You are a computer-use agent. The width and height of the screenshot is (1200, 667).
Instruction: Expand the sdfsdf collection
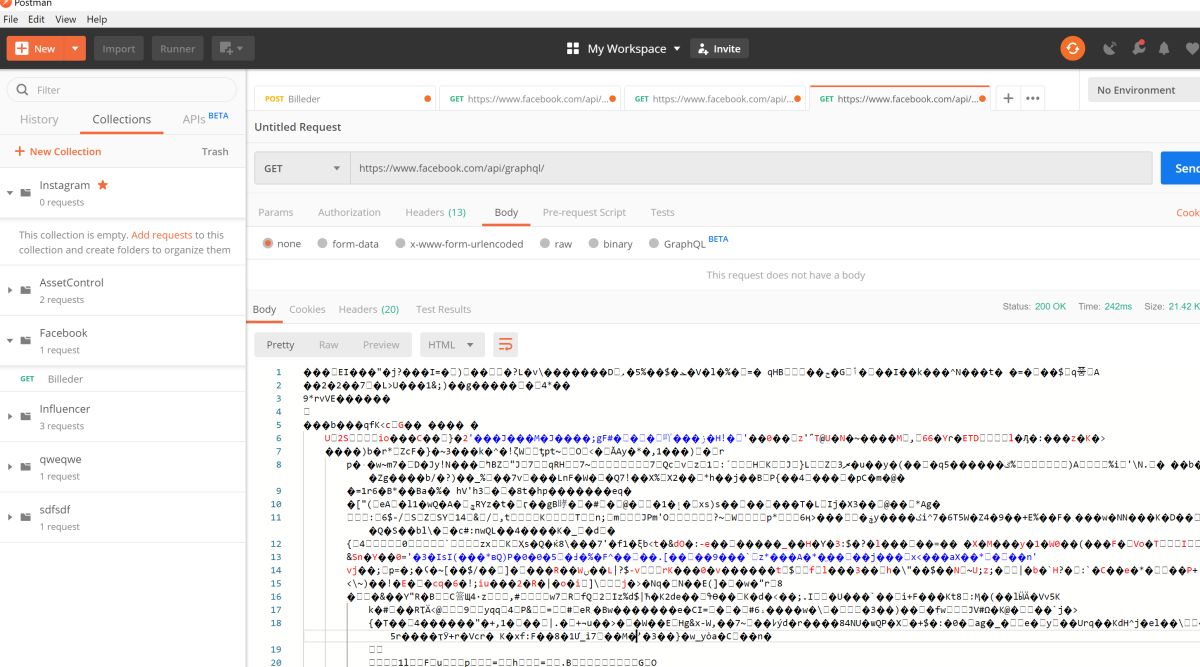[x=10, y=518]
